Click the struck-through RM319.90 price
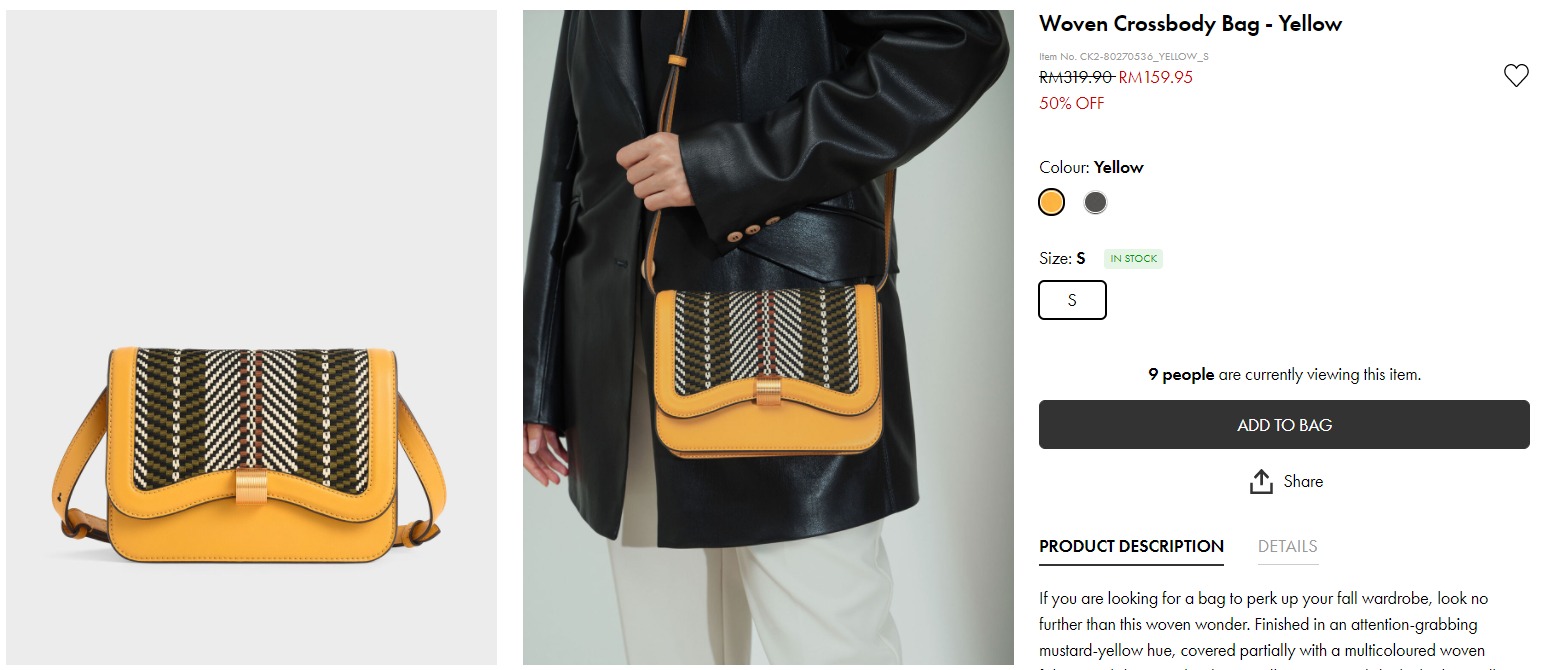Image resolution: width=1541 pixels, height=670 pixels. (x=1076, y=77)
